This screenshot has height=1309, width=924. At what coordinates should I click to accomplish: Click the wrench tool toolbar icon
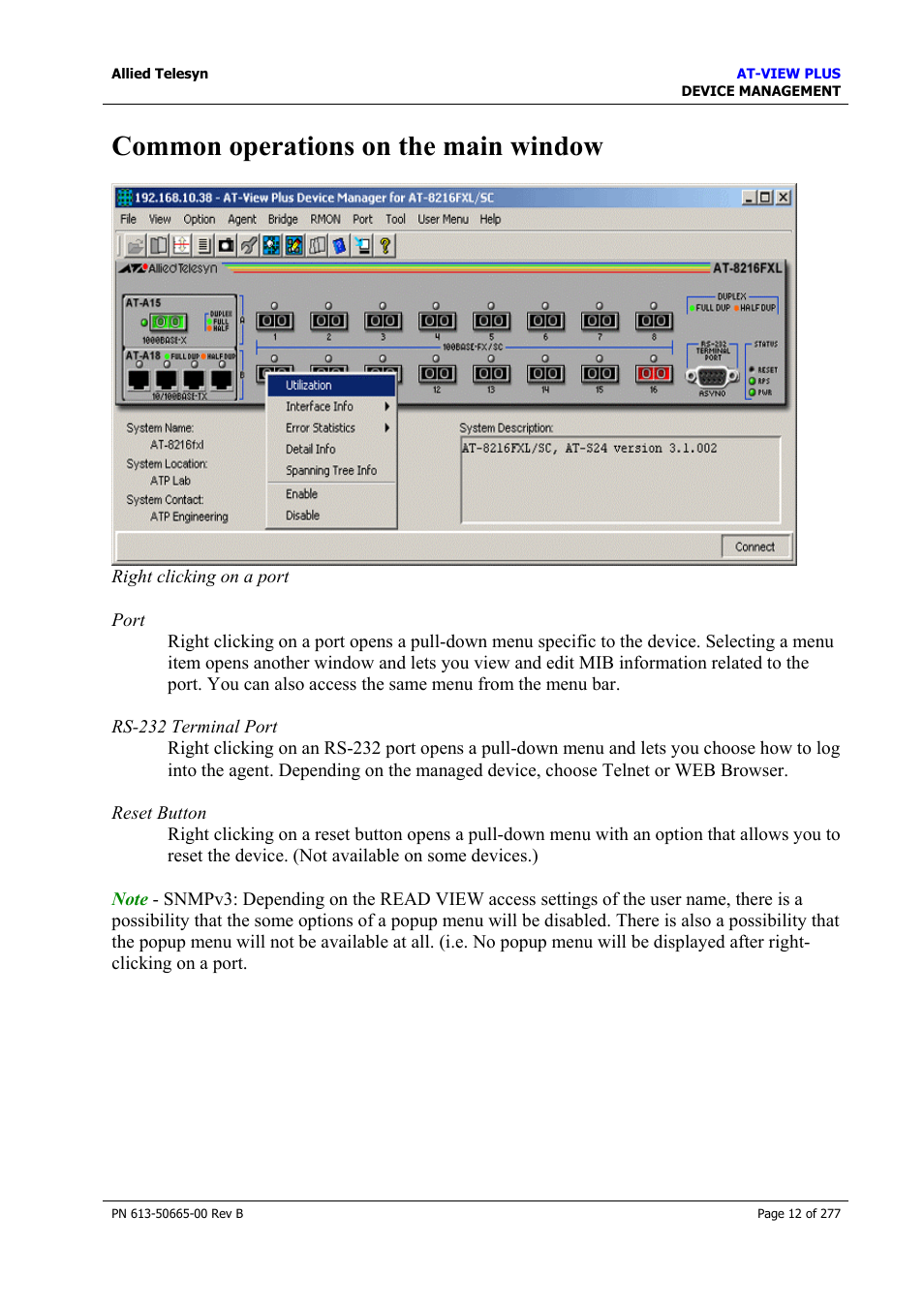(x=249, y=245)
